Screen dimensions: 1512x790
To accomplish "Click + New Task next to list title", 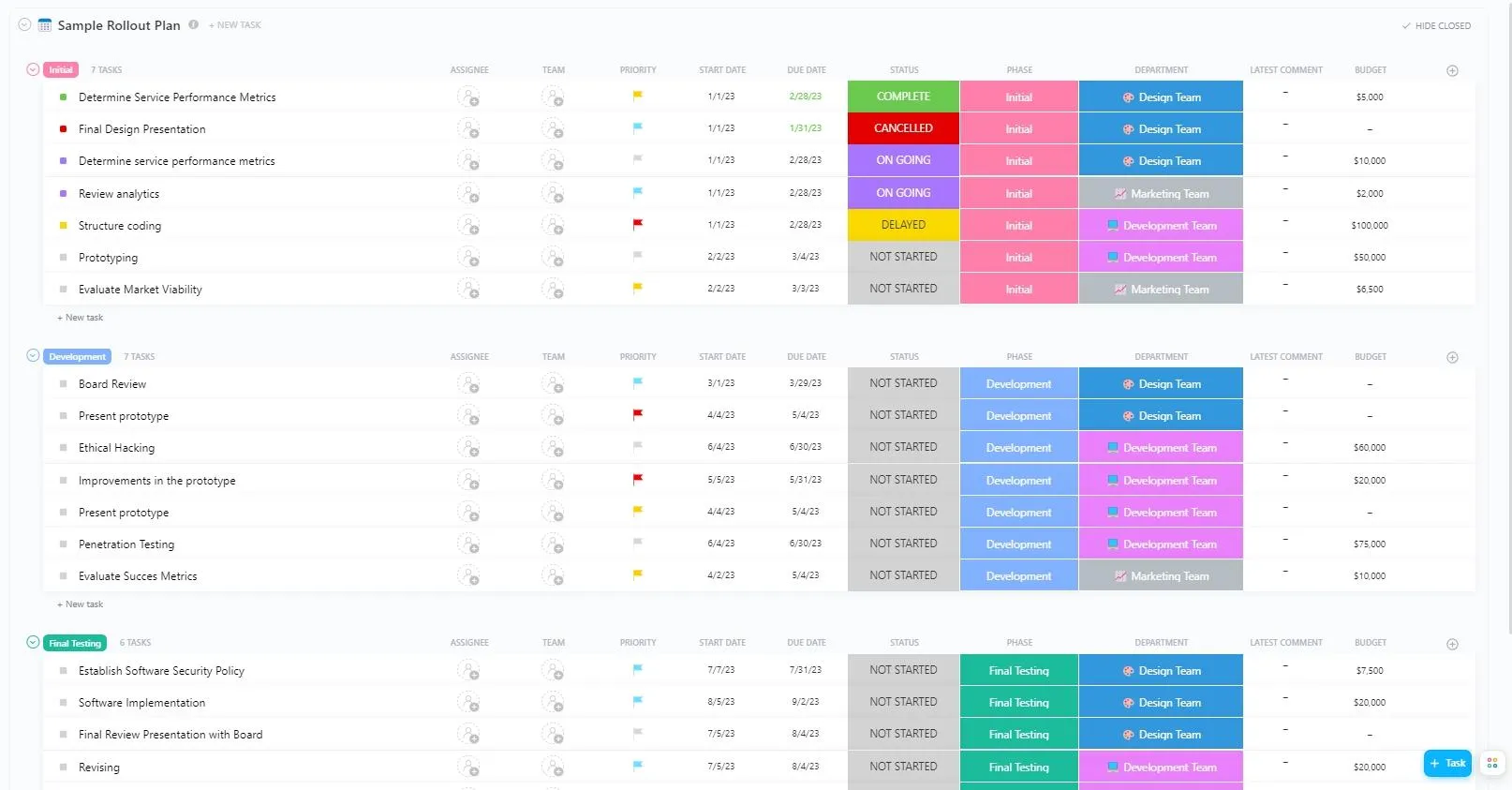I will point(235,25).
